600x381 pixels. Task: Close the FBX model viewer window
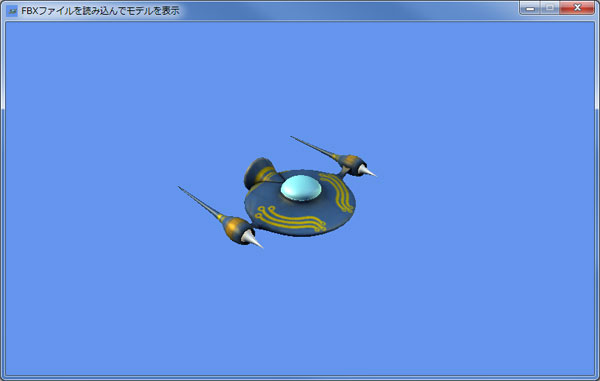577,8
